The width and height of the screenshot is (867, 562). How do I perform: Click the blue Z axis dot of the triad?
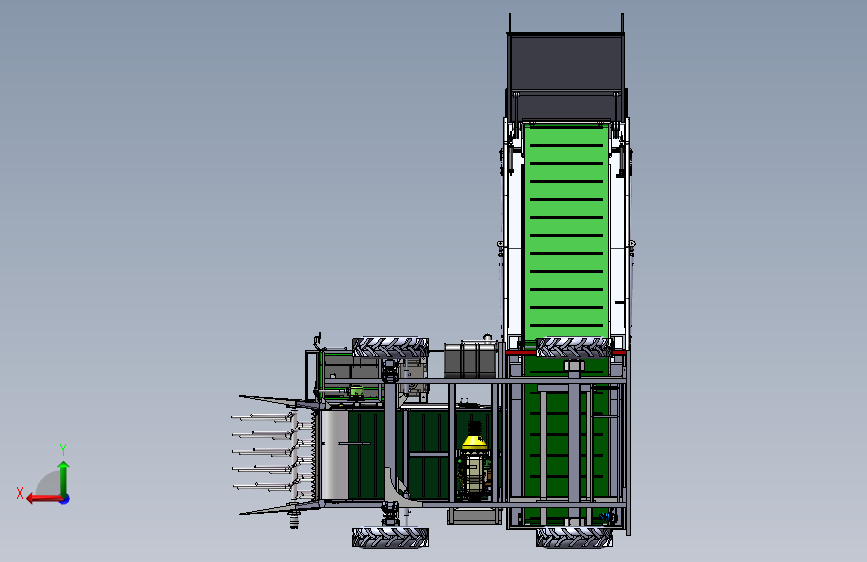(65, 499)
